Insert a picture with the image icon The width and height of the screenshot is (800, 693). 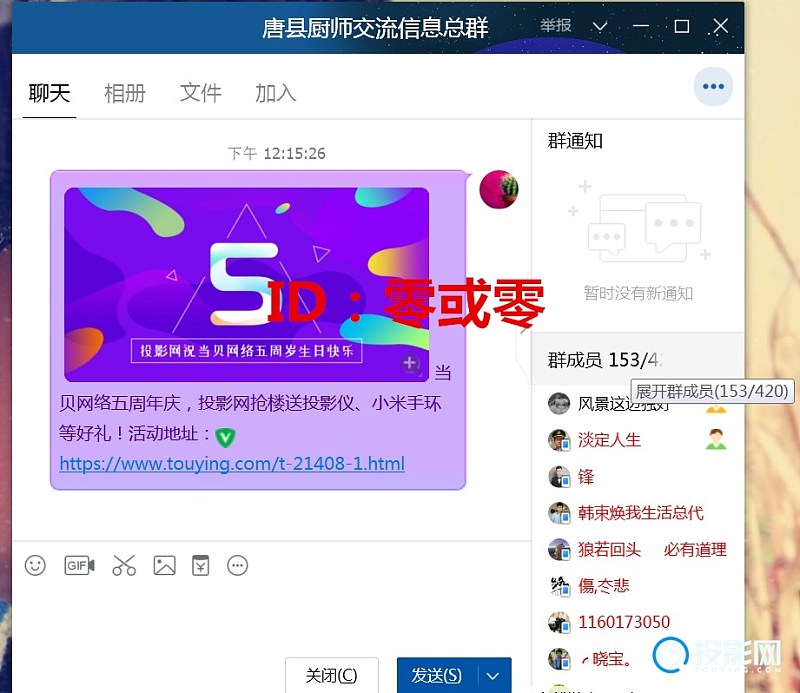click(x=164, y=565)
